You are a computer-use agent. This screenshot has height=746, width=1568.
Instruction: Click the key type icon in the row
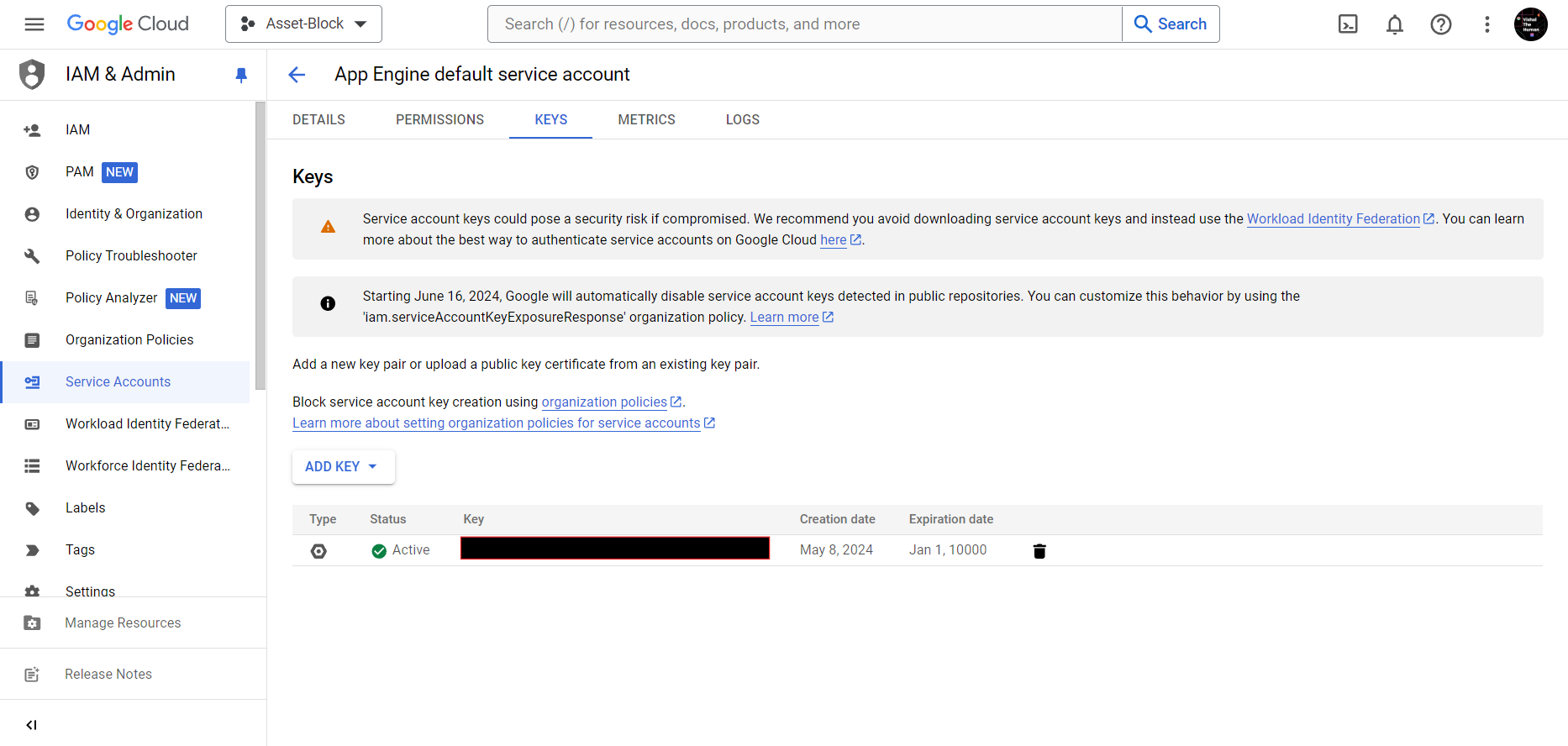coord(318,551)
